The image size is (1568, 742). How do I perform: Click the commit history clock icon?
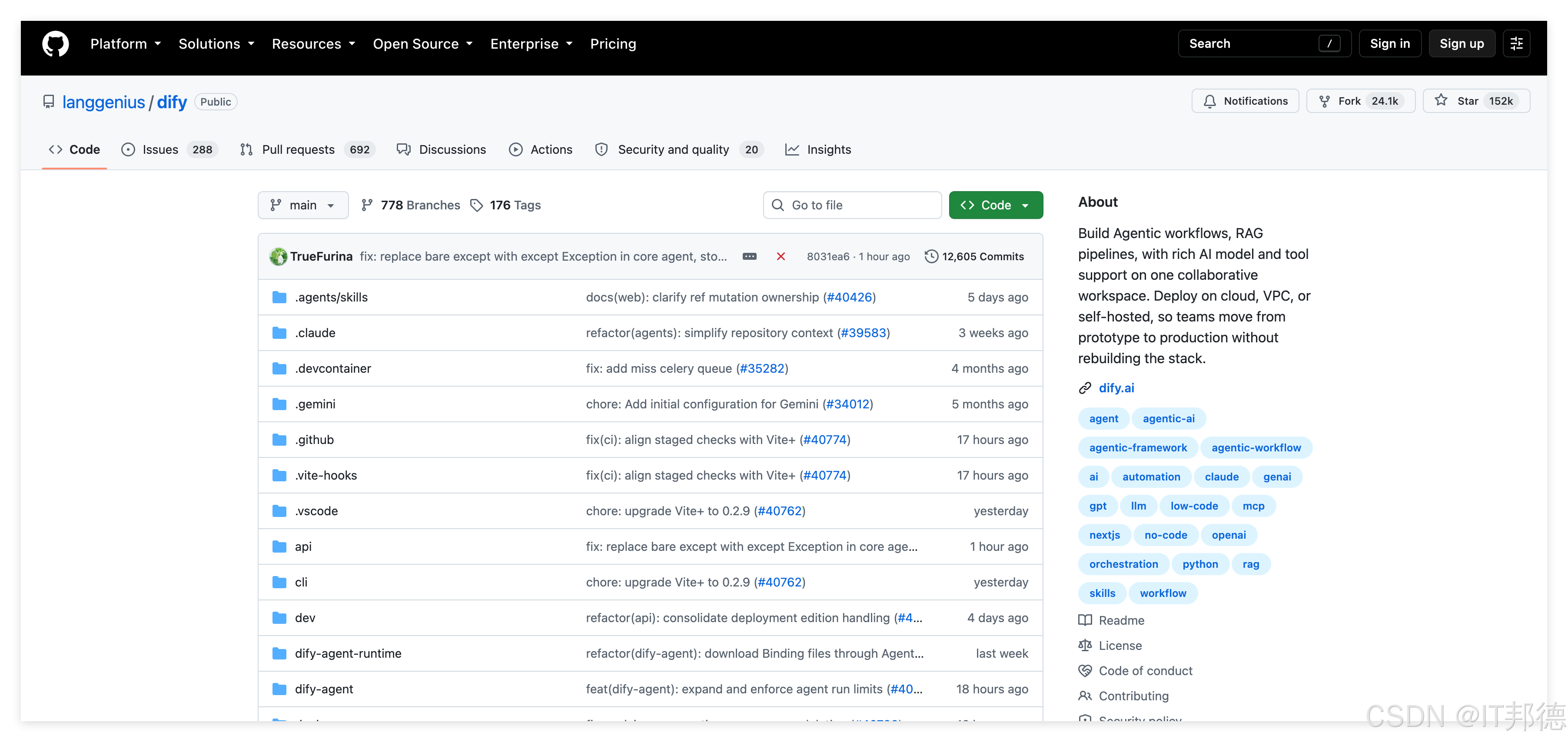(x=931, y=256)
